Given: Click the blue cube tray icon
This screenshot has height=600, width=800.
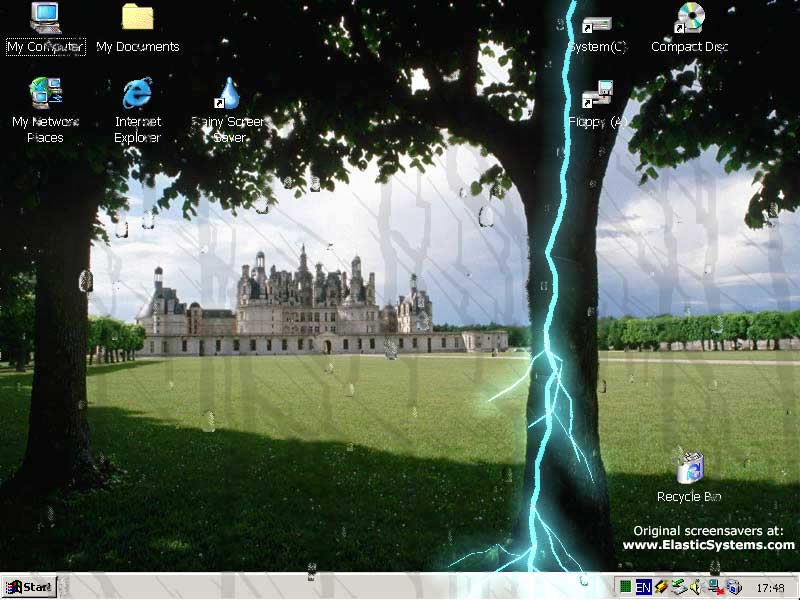Looking at the screenshot, I should 734,587.
